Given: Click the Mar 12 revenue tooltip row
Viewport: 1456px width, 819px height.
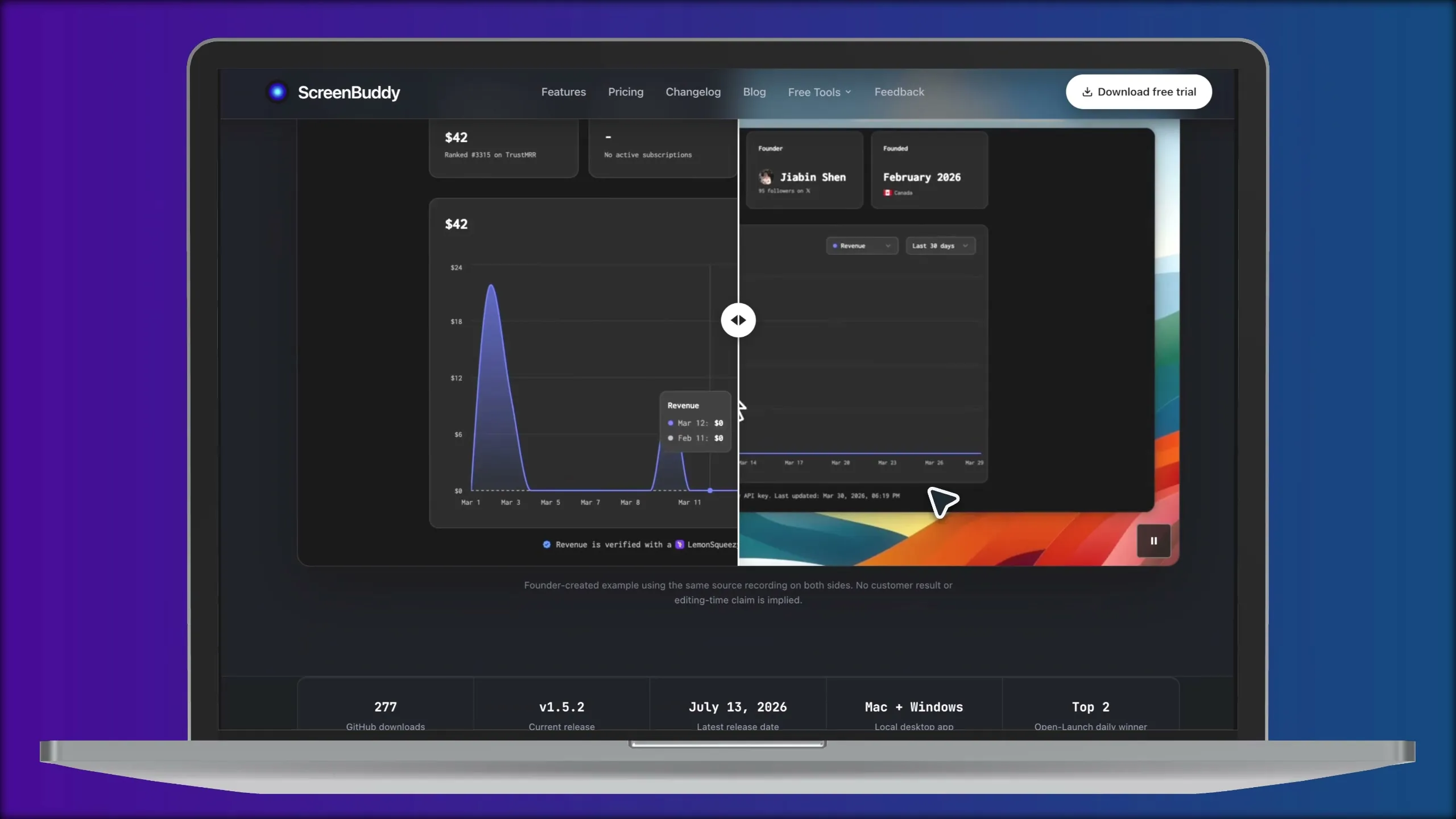Looking at the screenshot, I should click(x=696, y=423).
